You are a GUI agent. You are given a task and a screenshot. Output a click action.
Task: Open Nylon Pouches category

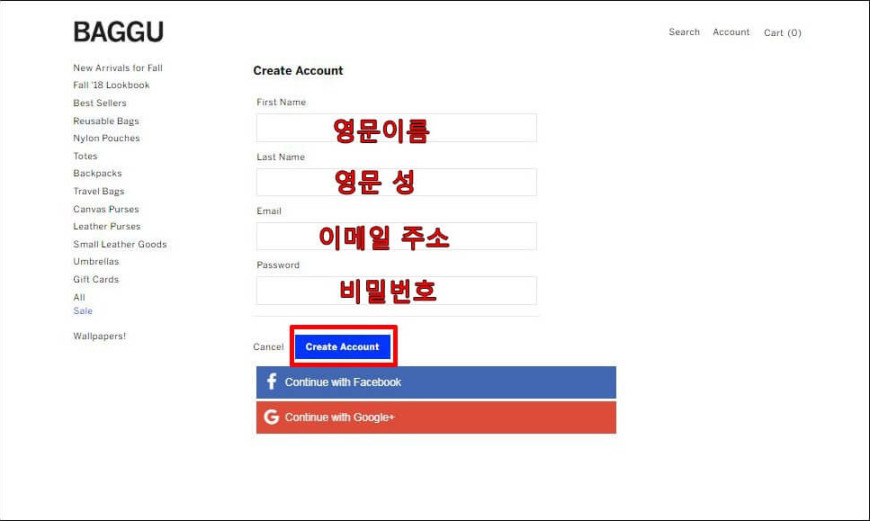[x=106, y=138]
